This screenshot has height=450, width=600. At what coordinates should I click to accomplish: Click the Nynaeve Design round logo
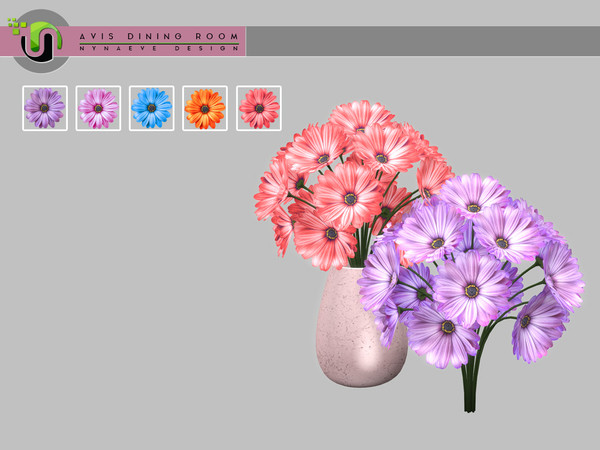point(41,41)
